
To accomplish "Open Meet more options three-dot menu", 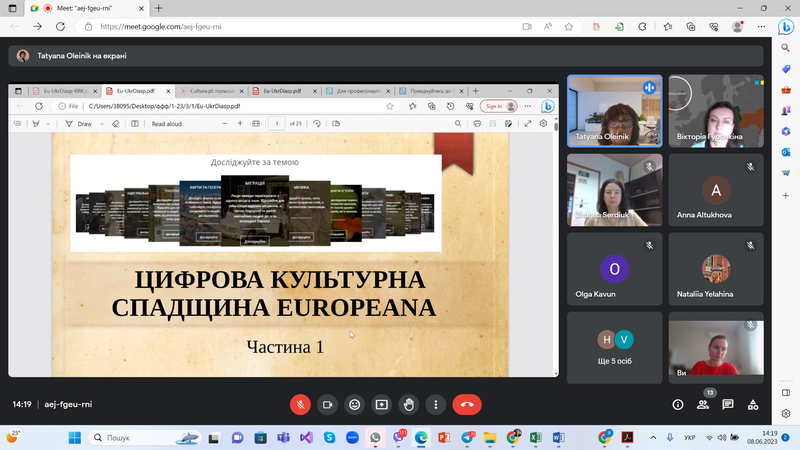I will [x=436, y=405].
